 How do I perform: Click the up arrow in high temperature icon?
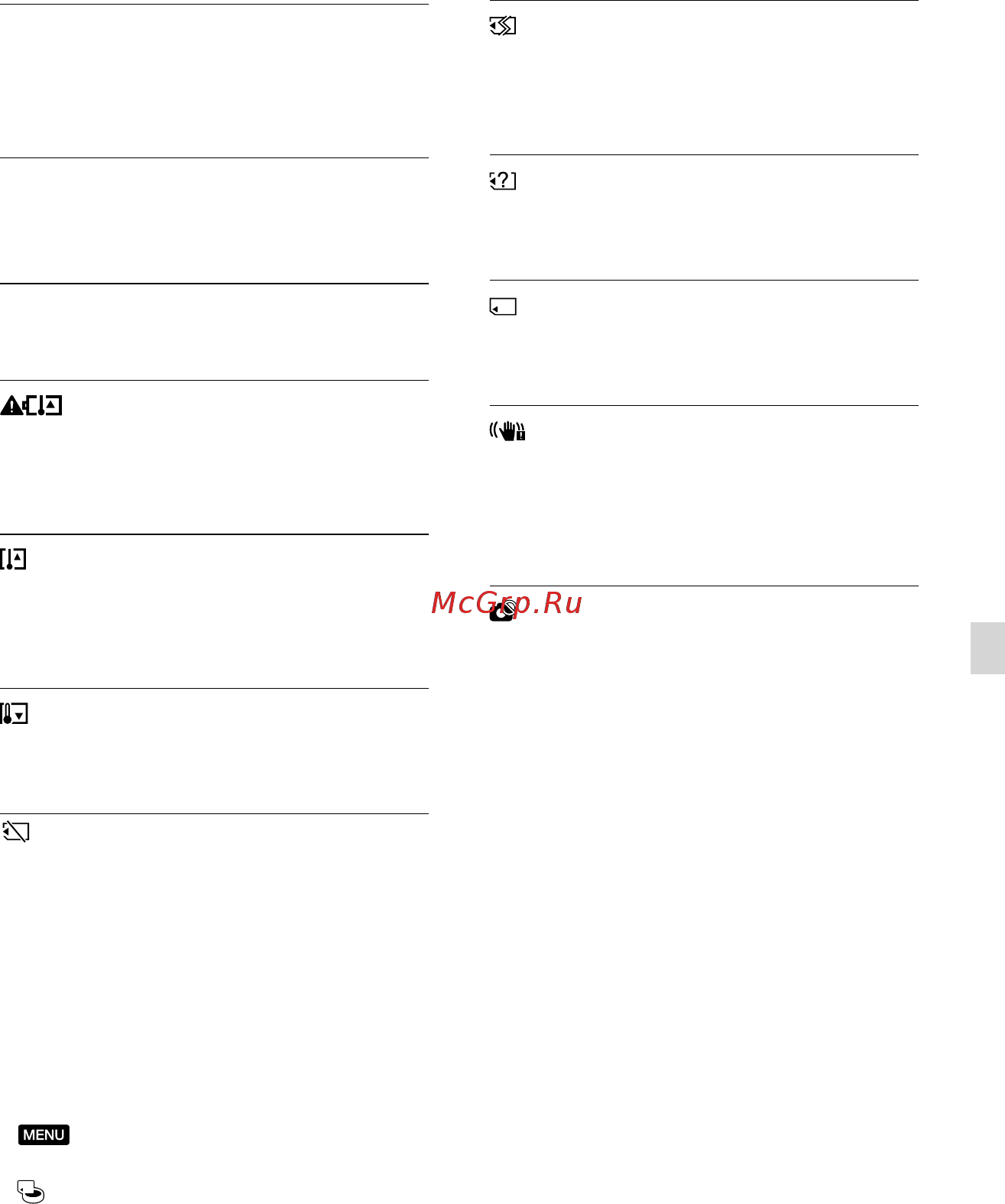[18, 557]
